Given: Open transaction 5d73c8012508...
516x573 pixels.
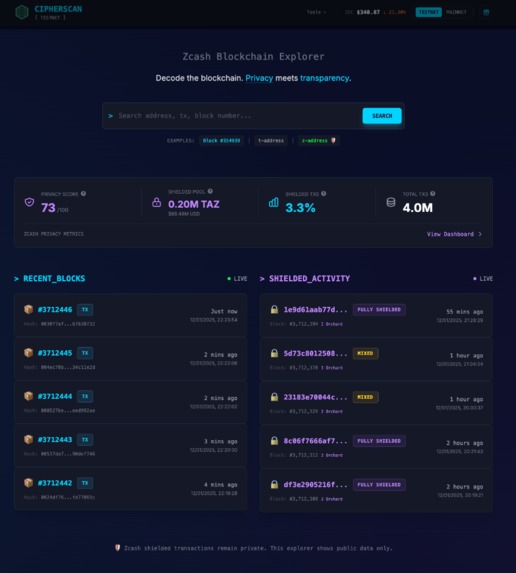Looking at the screenshot, I should (x=315, y=353).
